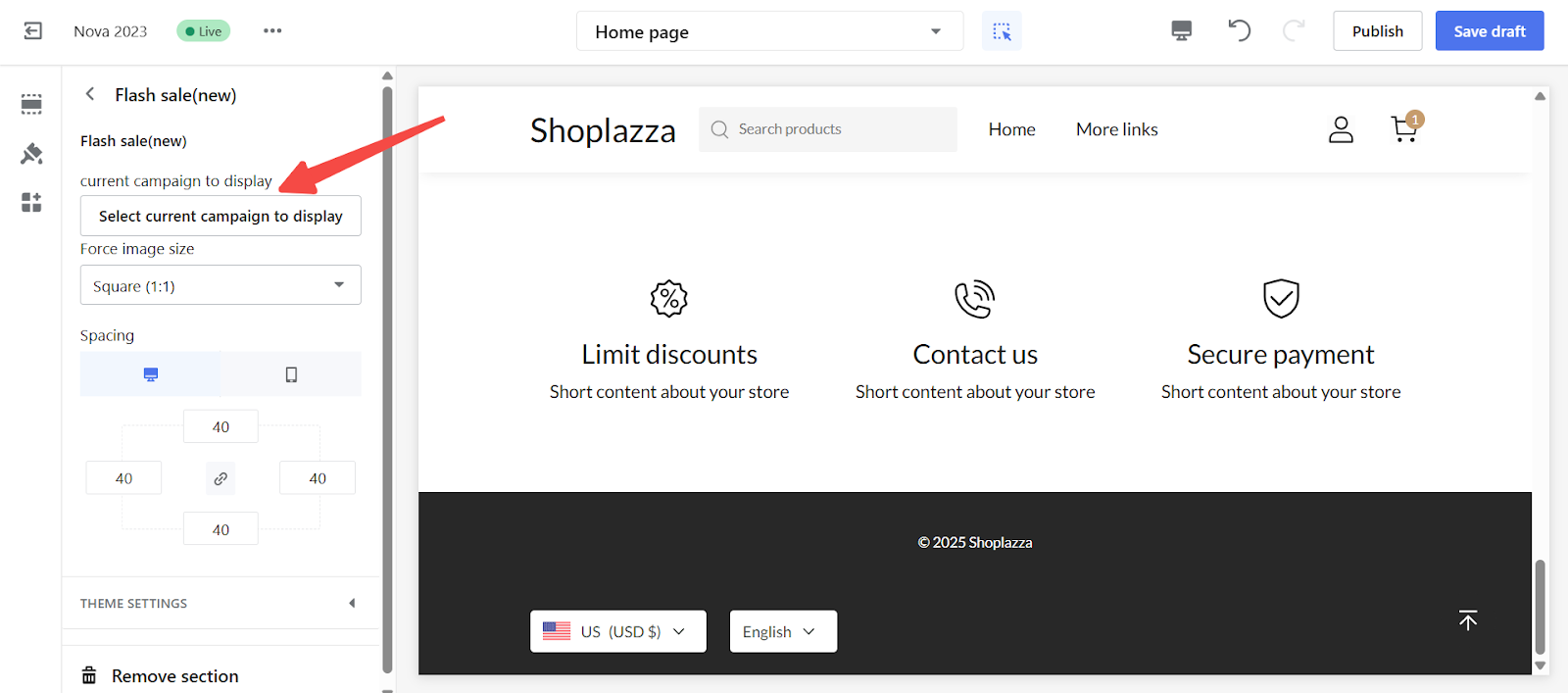Click the top spacing value field
Image resolution: width=1568 pixels, height=693 pixels.
point(220,426)
